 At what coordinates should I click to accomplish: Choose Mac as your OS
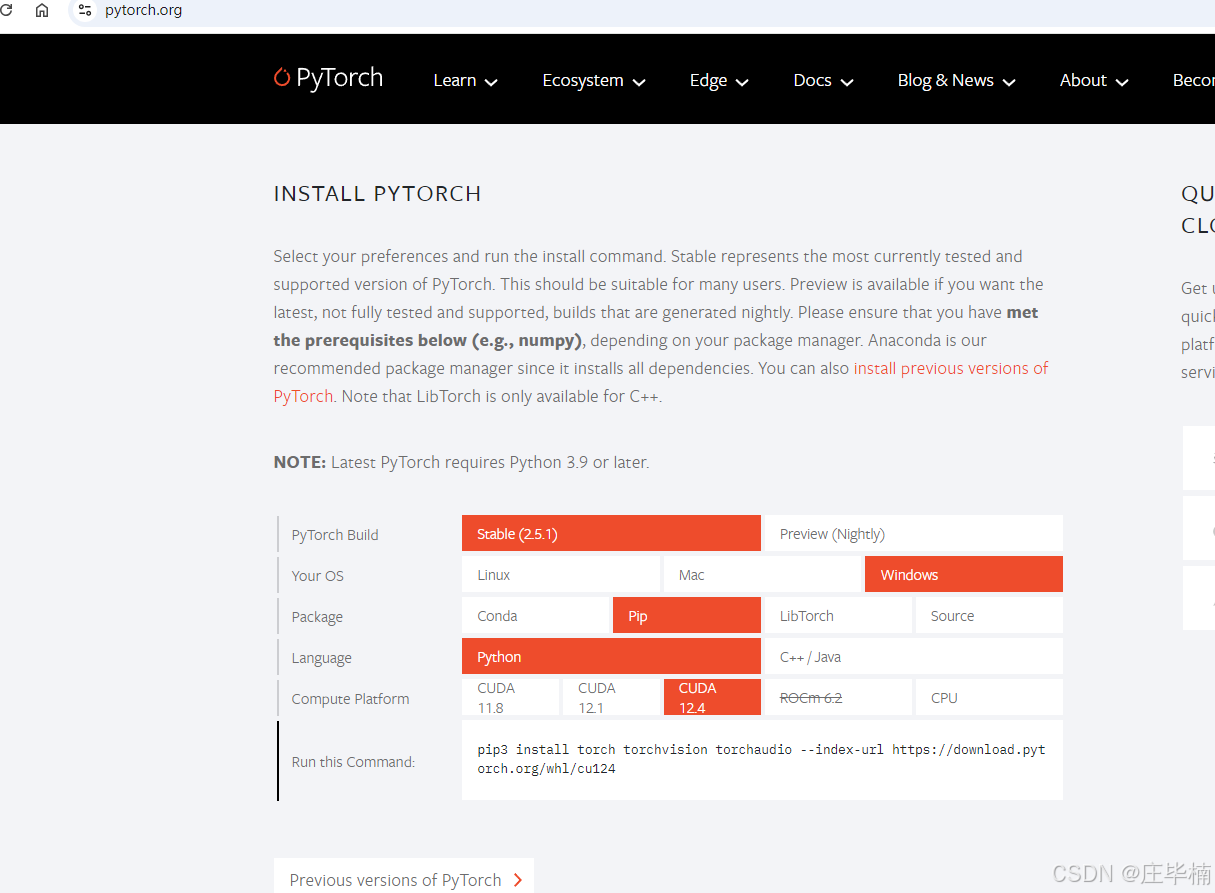pos(762,575)
